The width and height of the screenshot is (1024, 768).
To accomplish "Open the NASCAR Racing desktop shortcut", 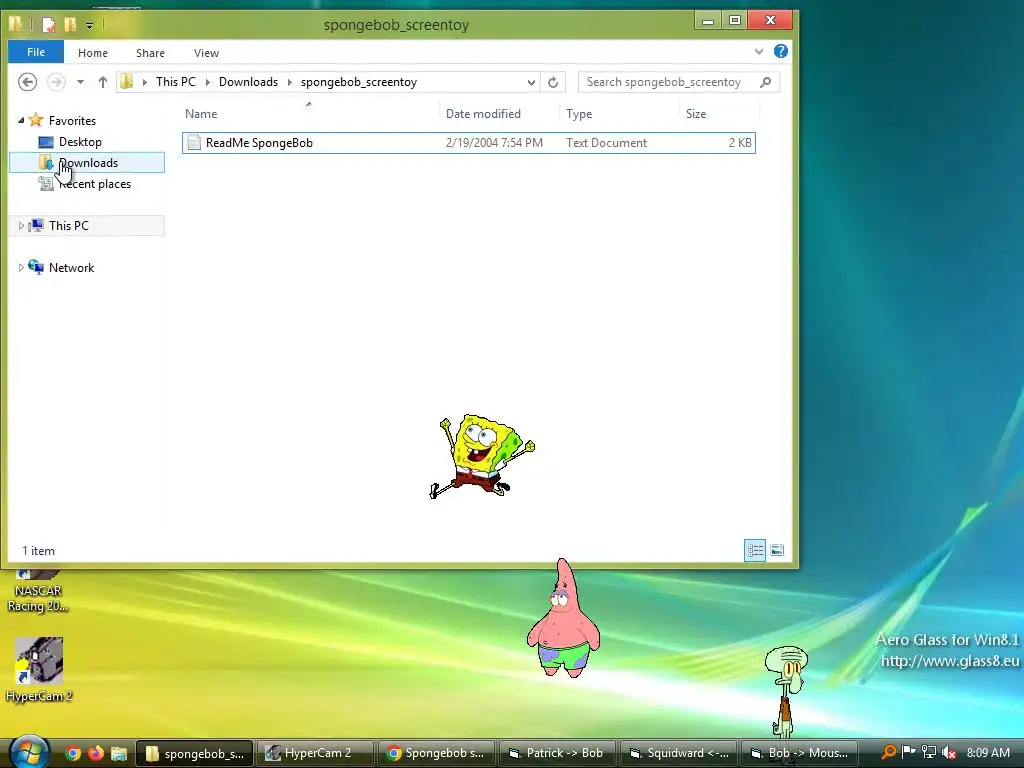I will tap(38, 592).
